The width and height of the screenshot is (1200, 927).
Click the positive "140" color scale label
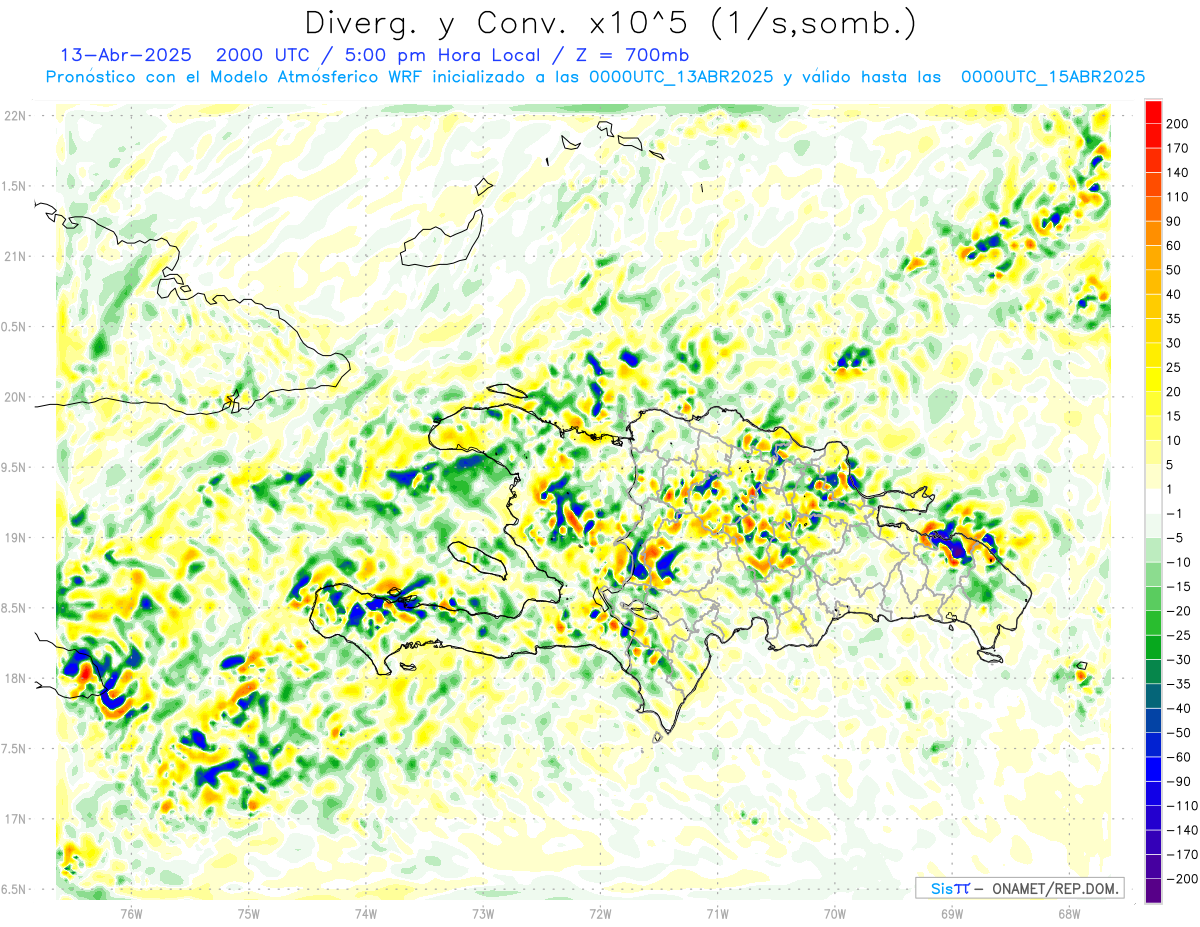pyautogui.click(x=1179, y=173)
